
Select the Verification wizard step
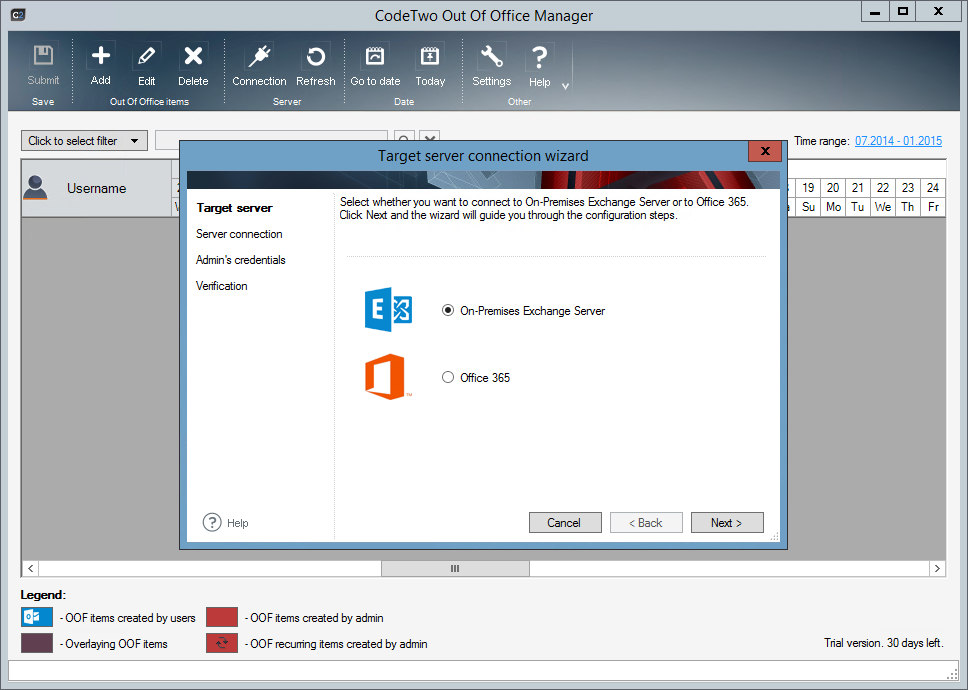(222, 286)
